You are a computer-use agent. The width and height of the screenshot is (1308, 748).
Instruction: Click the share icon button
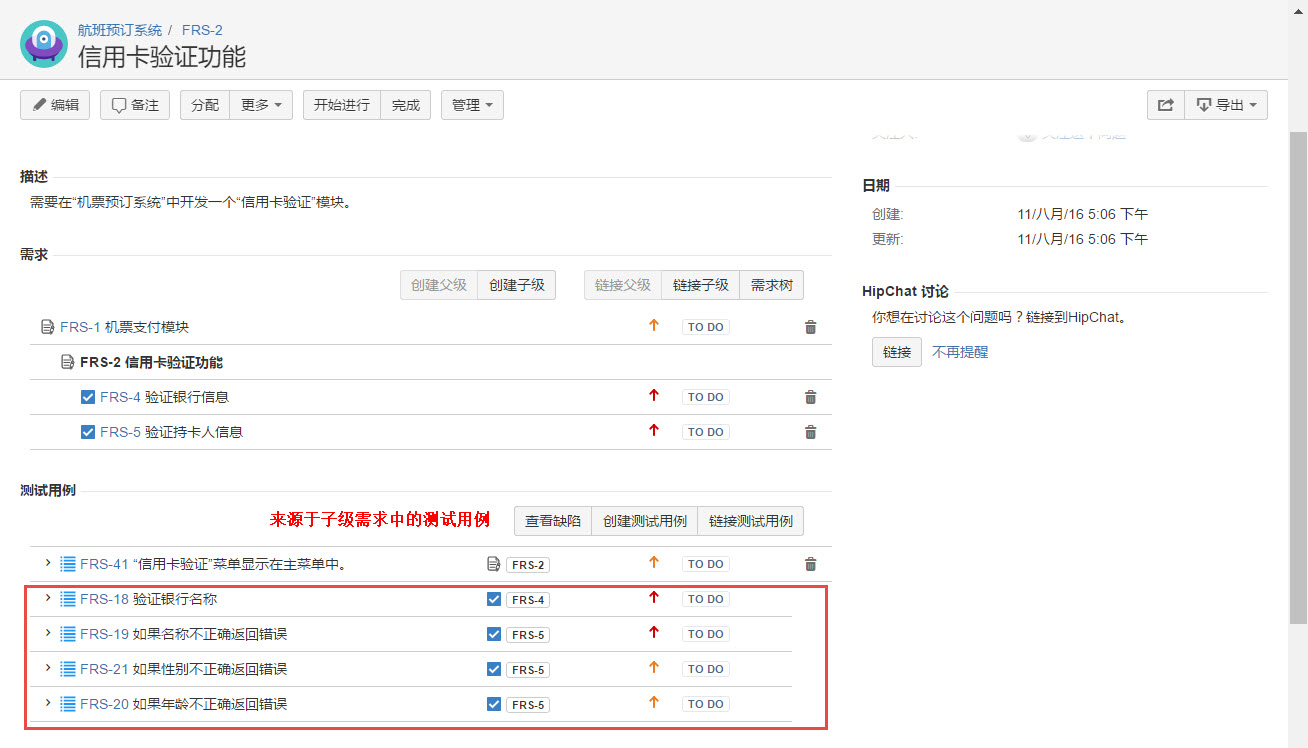pyautogui.click(x=1166, y=105)
